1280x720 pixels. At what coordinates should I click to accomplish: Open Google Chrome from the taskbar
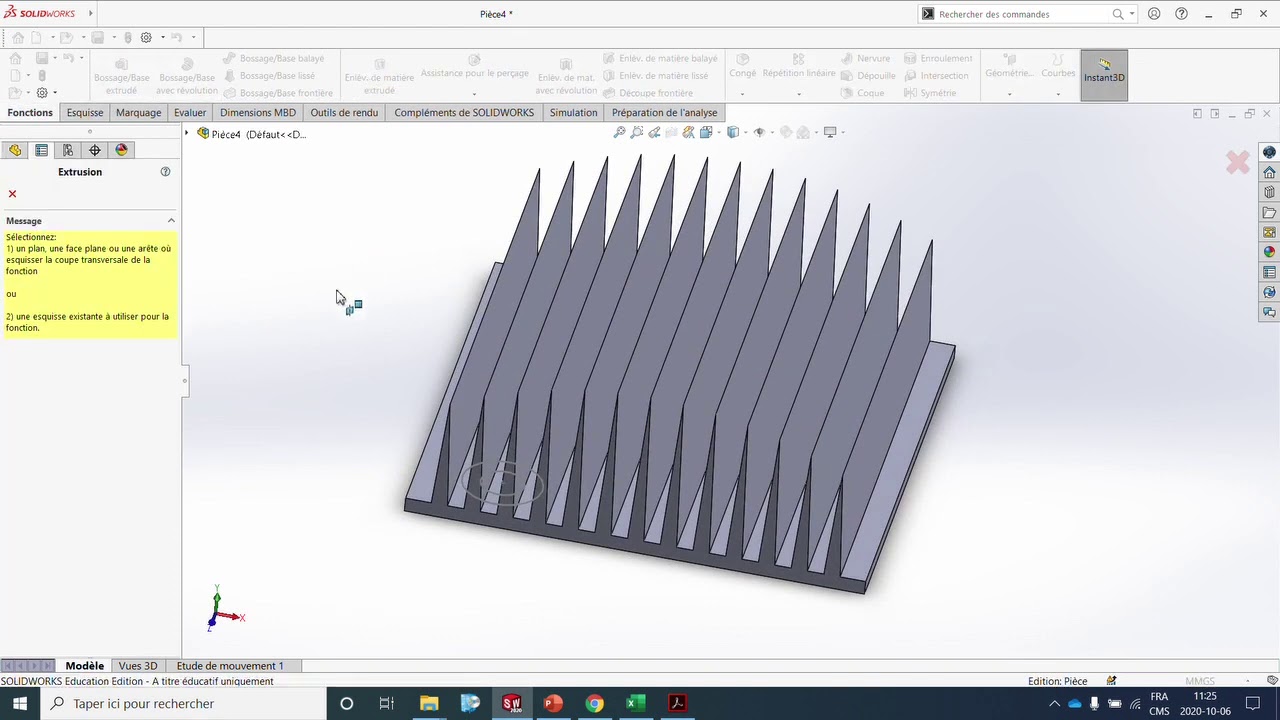(595, 704)
